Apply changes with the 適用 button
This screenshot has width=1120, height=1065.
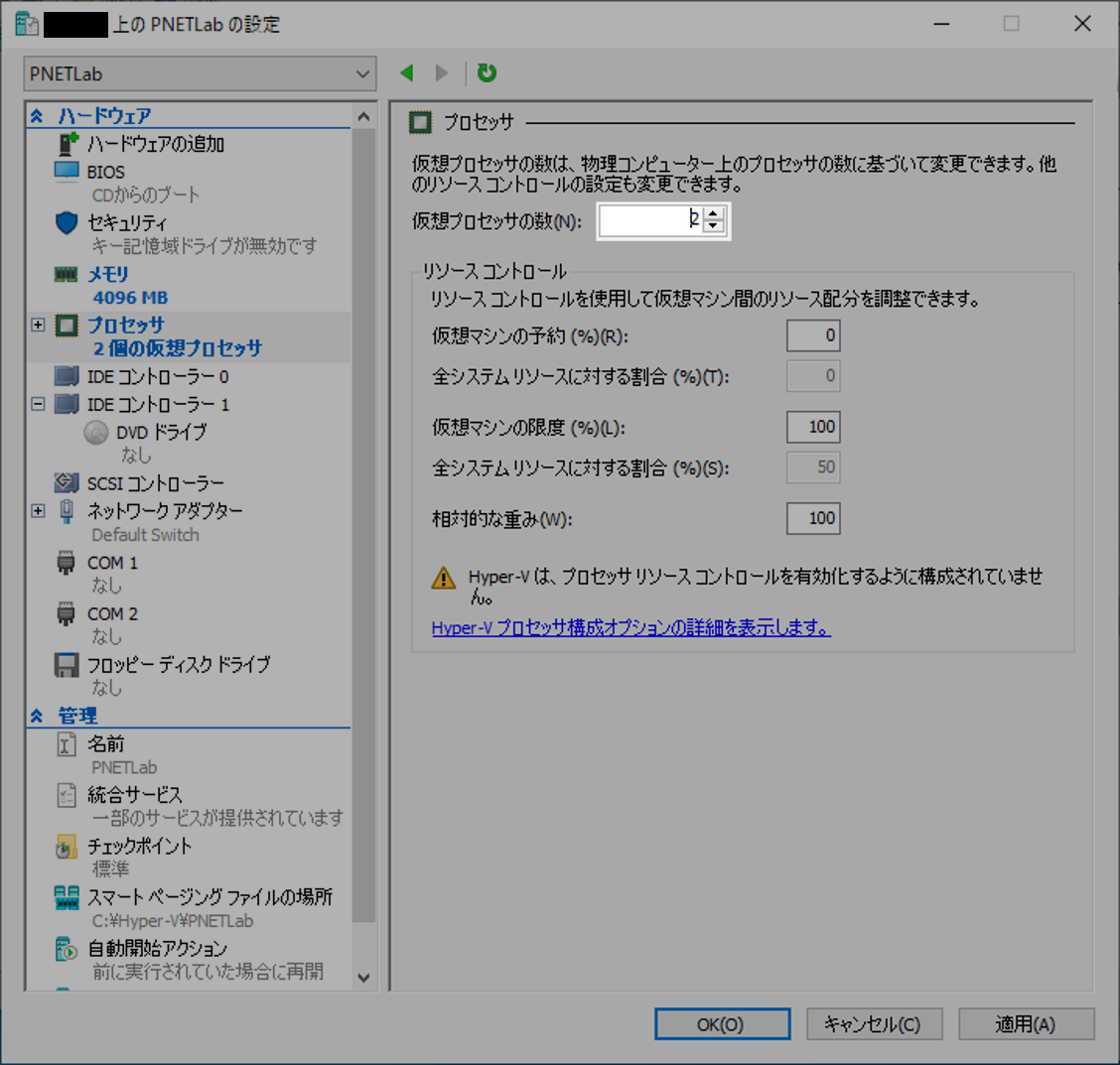pos(1026,1023)
